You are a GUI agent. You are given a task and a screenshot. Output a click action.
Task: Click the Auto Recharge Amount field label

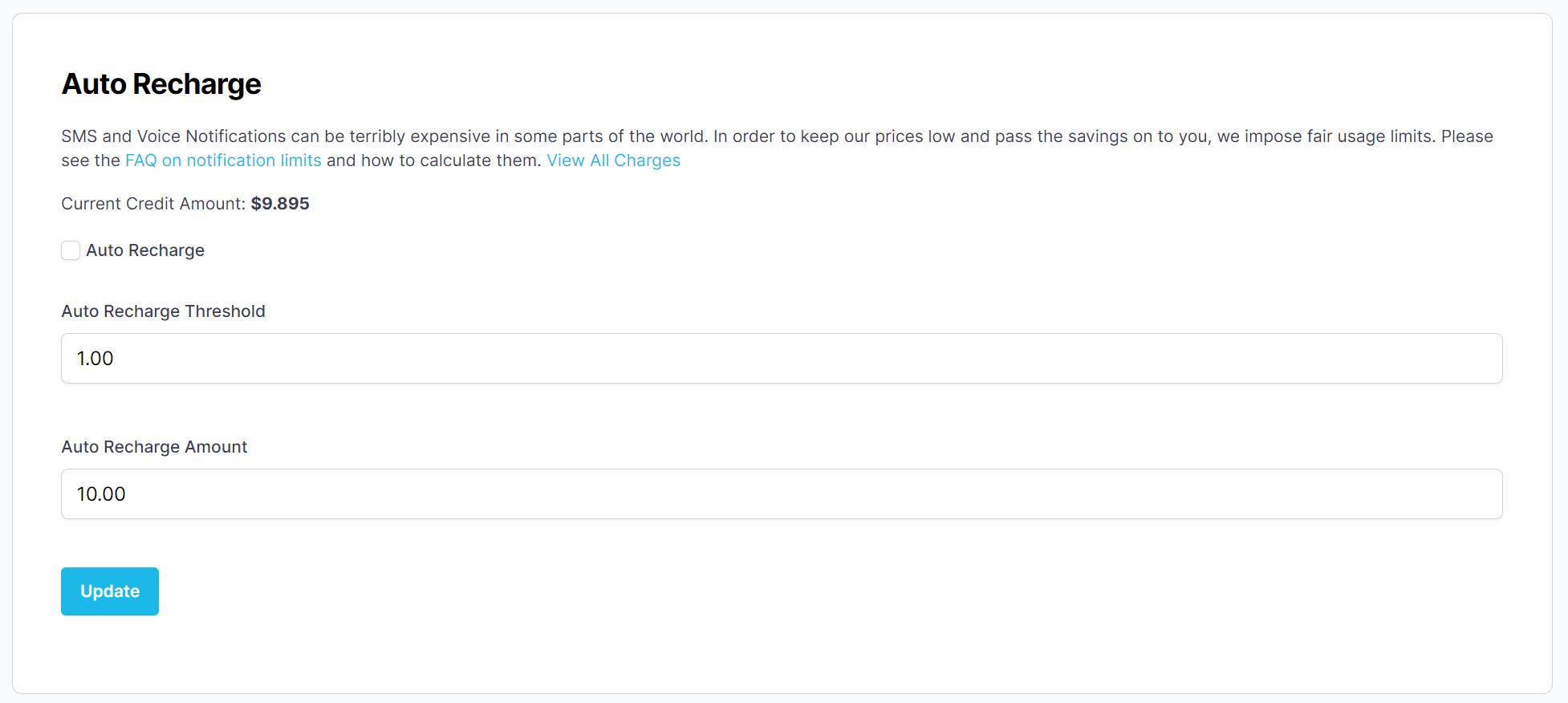pos(154,447)
